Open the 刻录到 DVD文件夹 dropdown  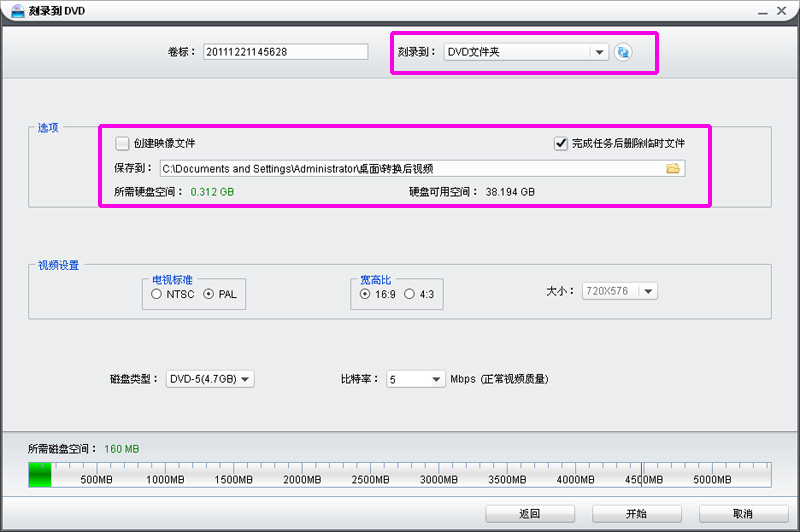pyautogui.click(x=526, y=52)
